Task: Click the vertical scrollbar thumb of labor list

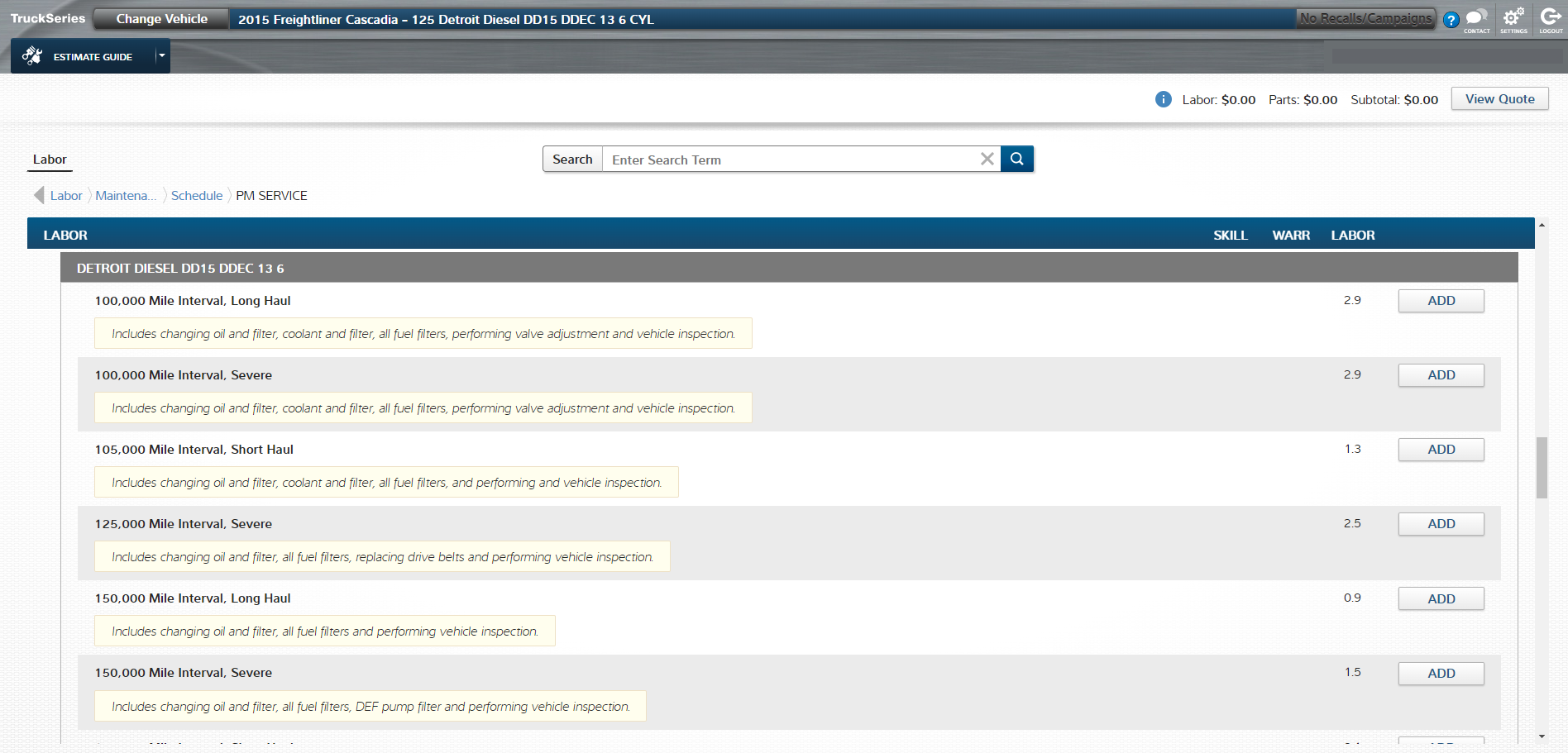Action: point(1542,467)
